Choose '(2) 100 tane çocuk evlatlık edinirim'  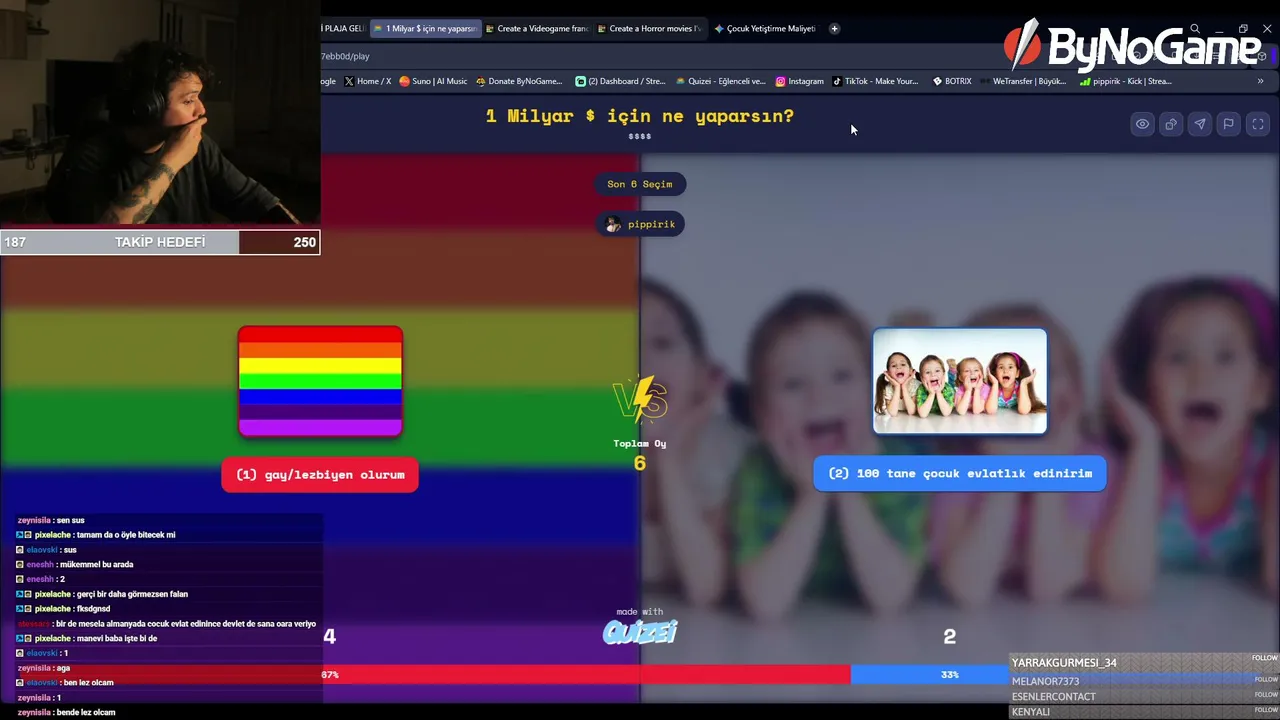[x=960, y=474]
